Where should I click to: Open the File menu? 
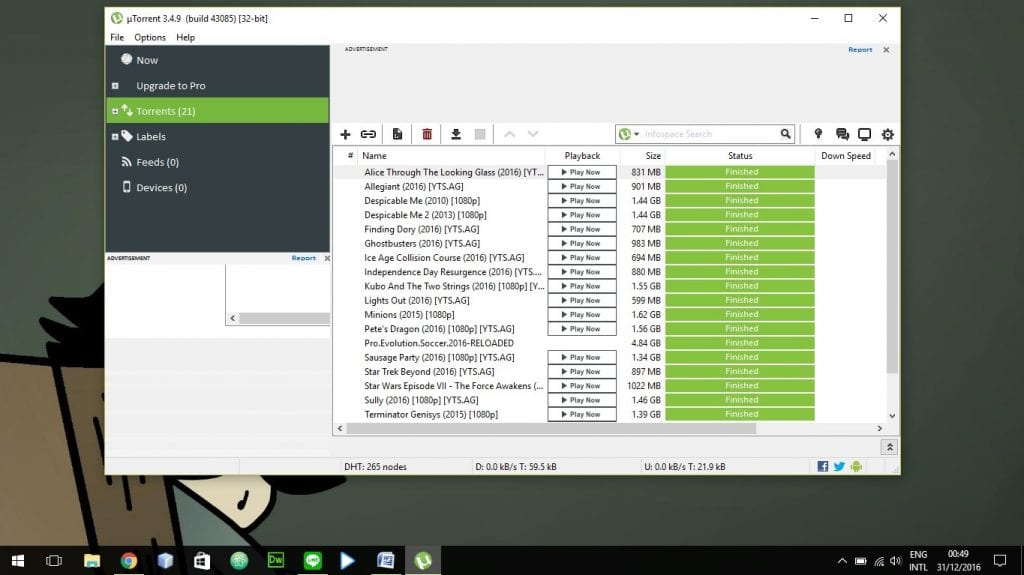[117, 37]
